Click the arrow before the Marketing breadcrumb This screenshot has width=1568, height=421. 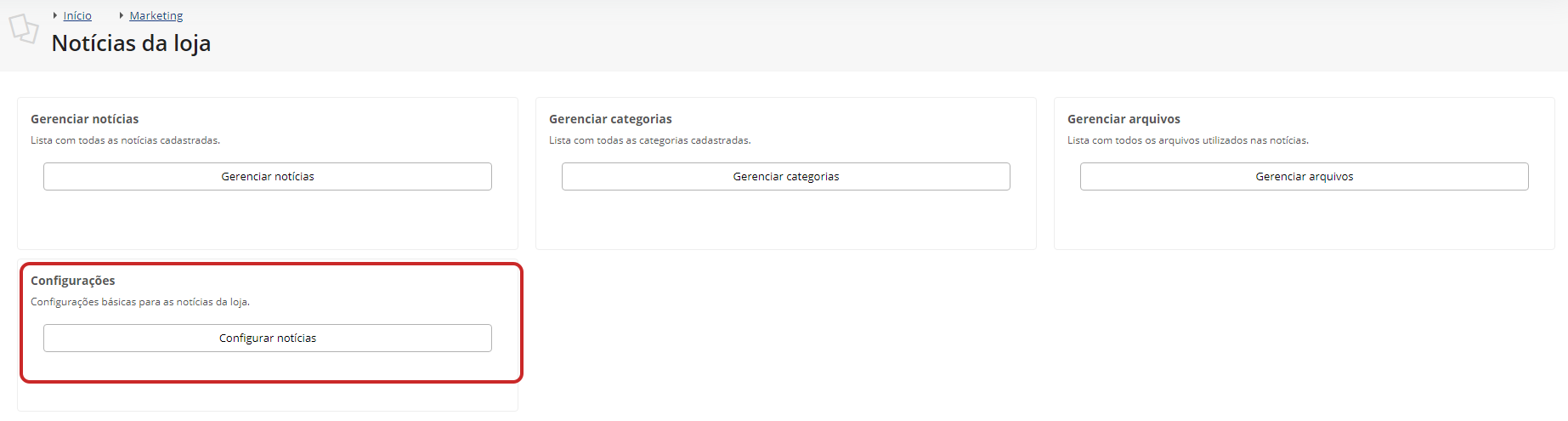point(122,15)
